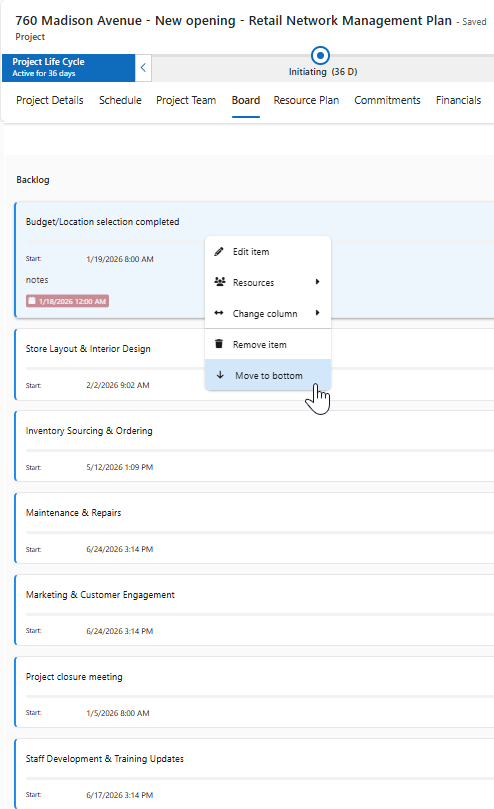Choose Move to bottom menu entry

[x=268, y=375]
